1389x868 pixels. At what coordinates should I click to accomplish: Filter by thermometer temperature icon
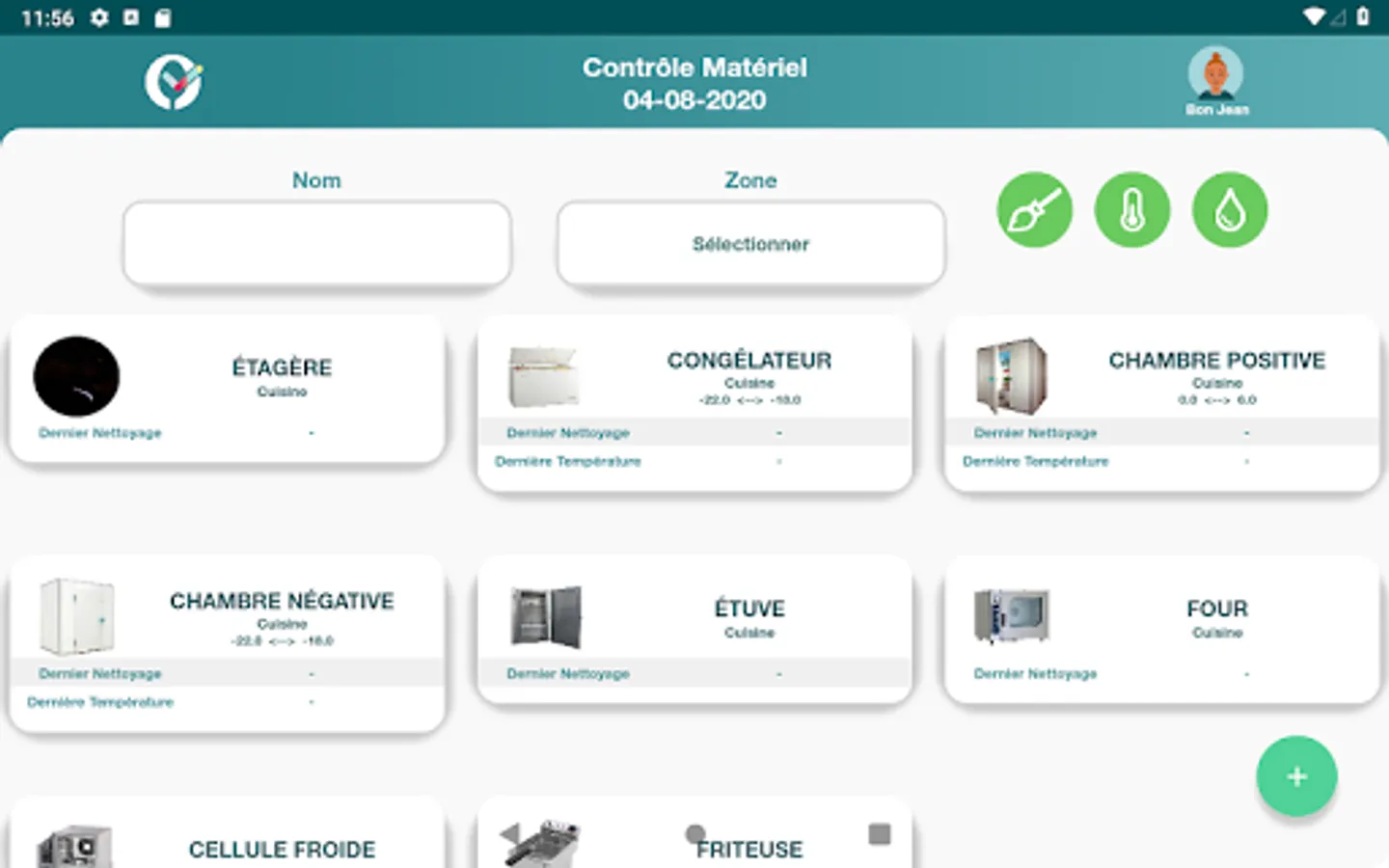coord(1132,209)
